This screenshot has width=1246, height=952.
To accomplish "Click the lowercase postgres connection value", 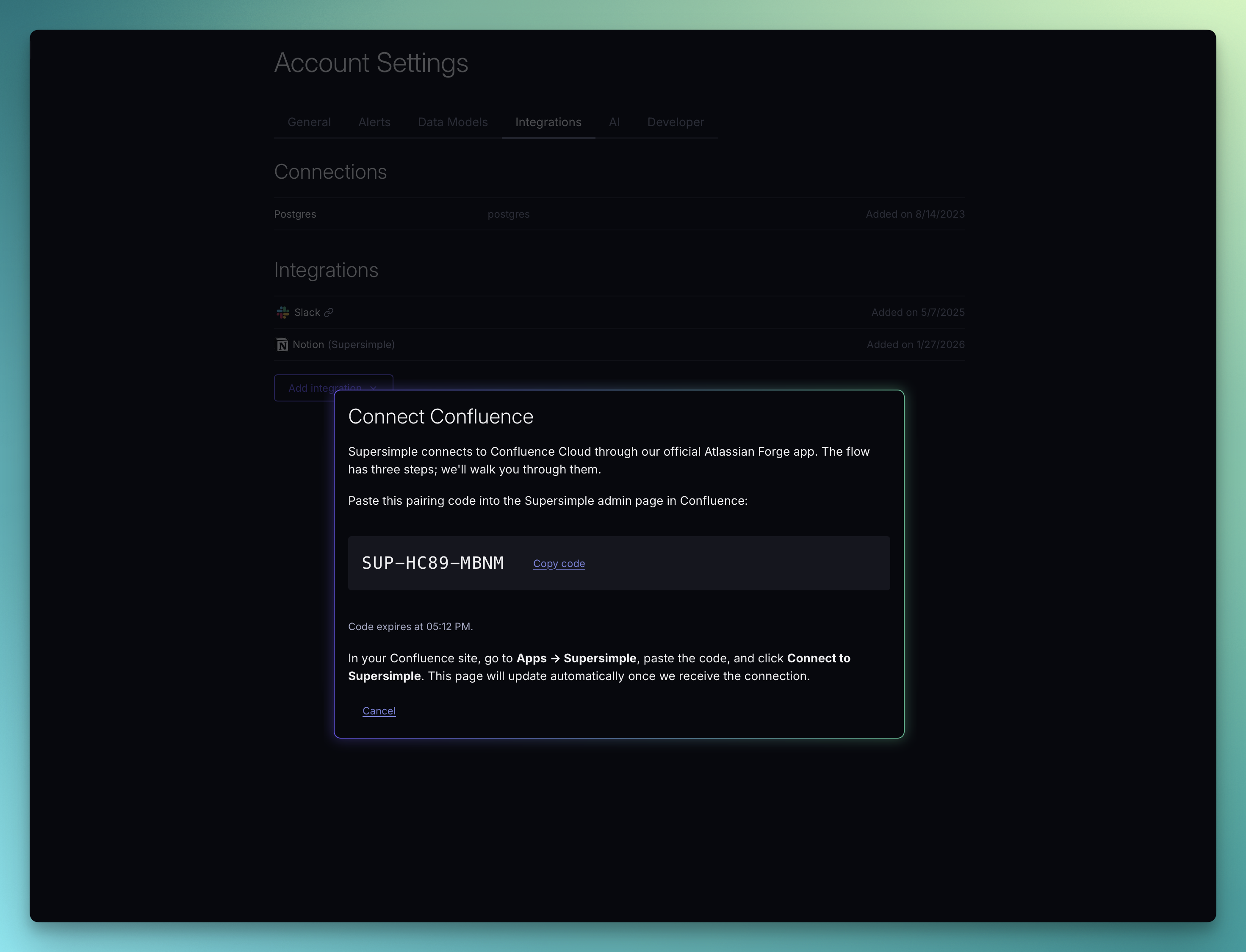I will (x=508, y=214).
